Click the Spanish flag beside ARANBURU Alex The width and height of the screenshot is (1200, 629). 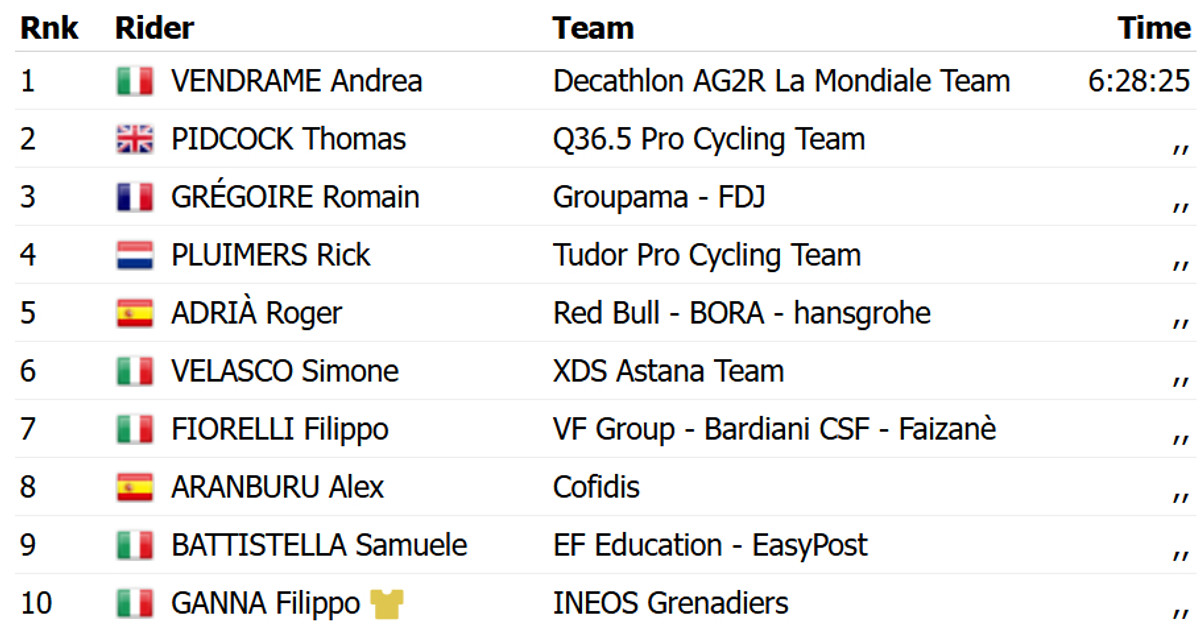(134, 488)
